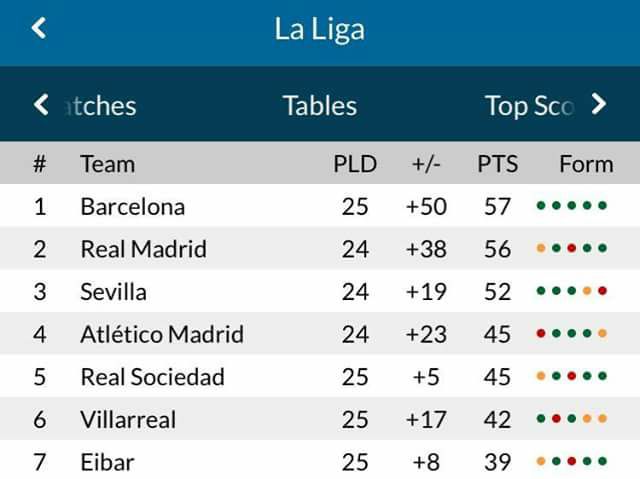The width and height of the screenshot is (640, 479).
Task: Click the +/- goal difference header
Action: 426,164
